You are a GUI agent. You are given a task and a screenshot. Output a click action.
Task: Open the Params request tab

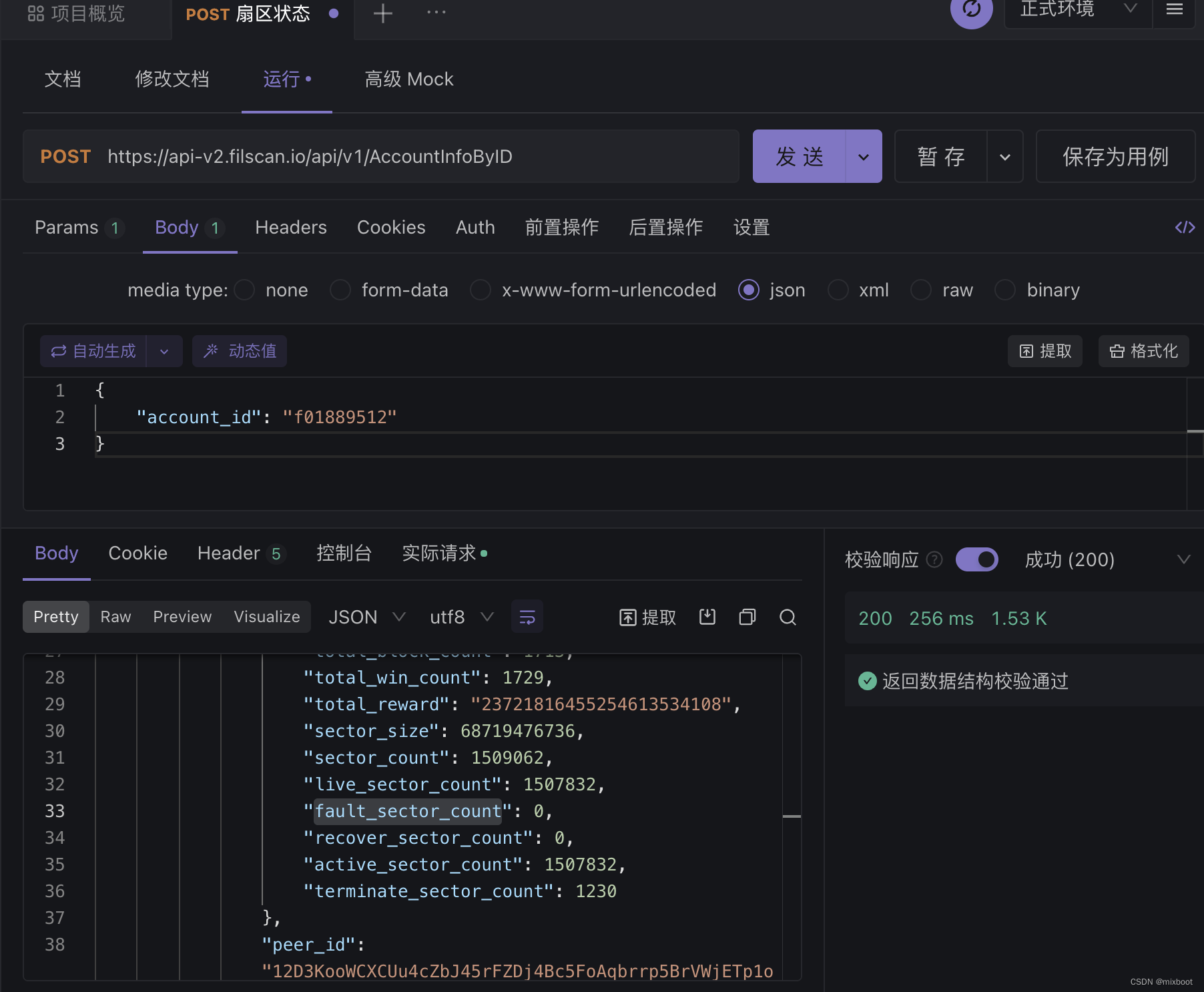point(79,228)
